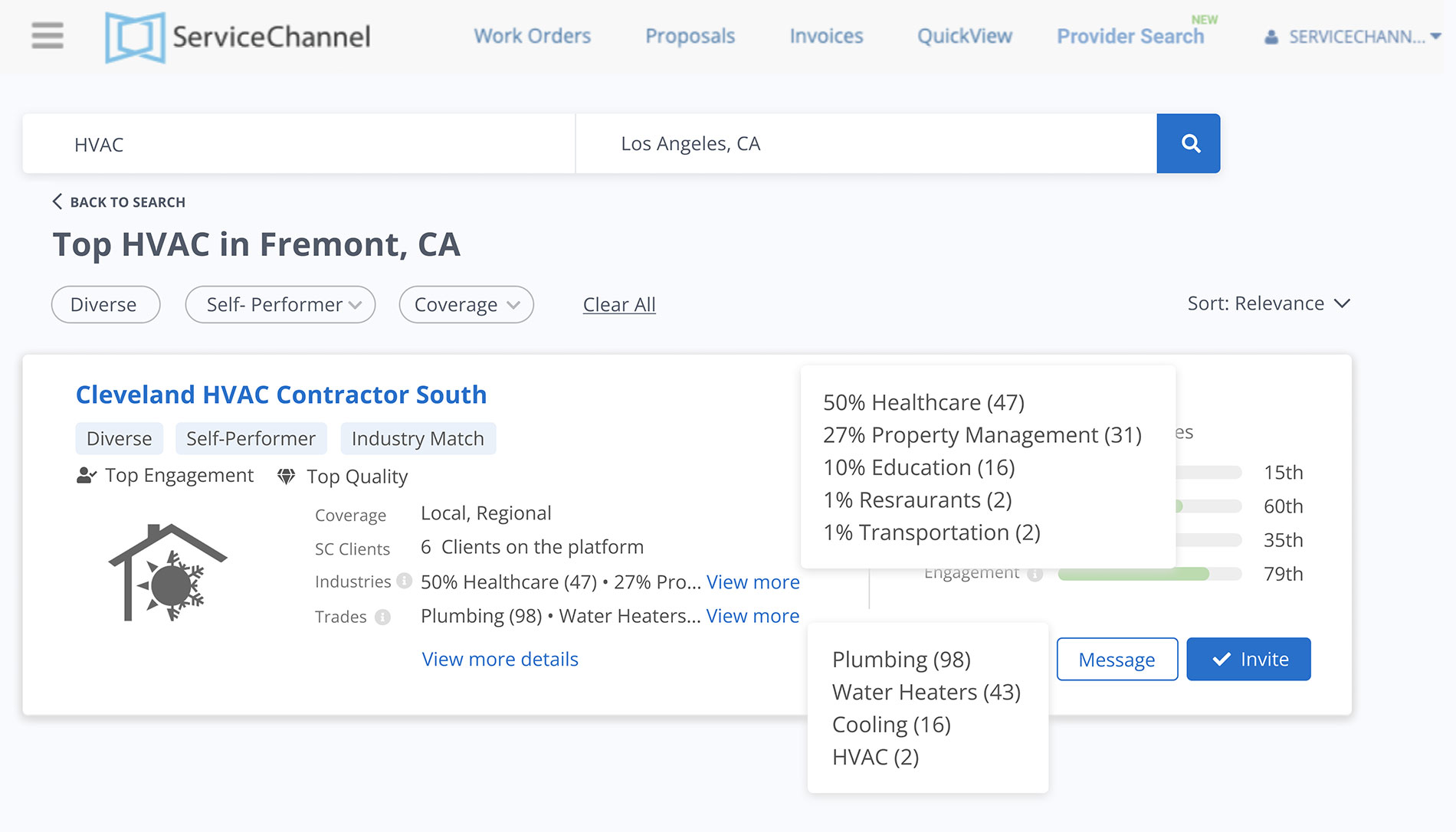Open the hamburger navigation menu
Image resolution: width=1456 pixels, height=832 pixels.
pyautogui.click(x=47, y=36)
